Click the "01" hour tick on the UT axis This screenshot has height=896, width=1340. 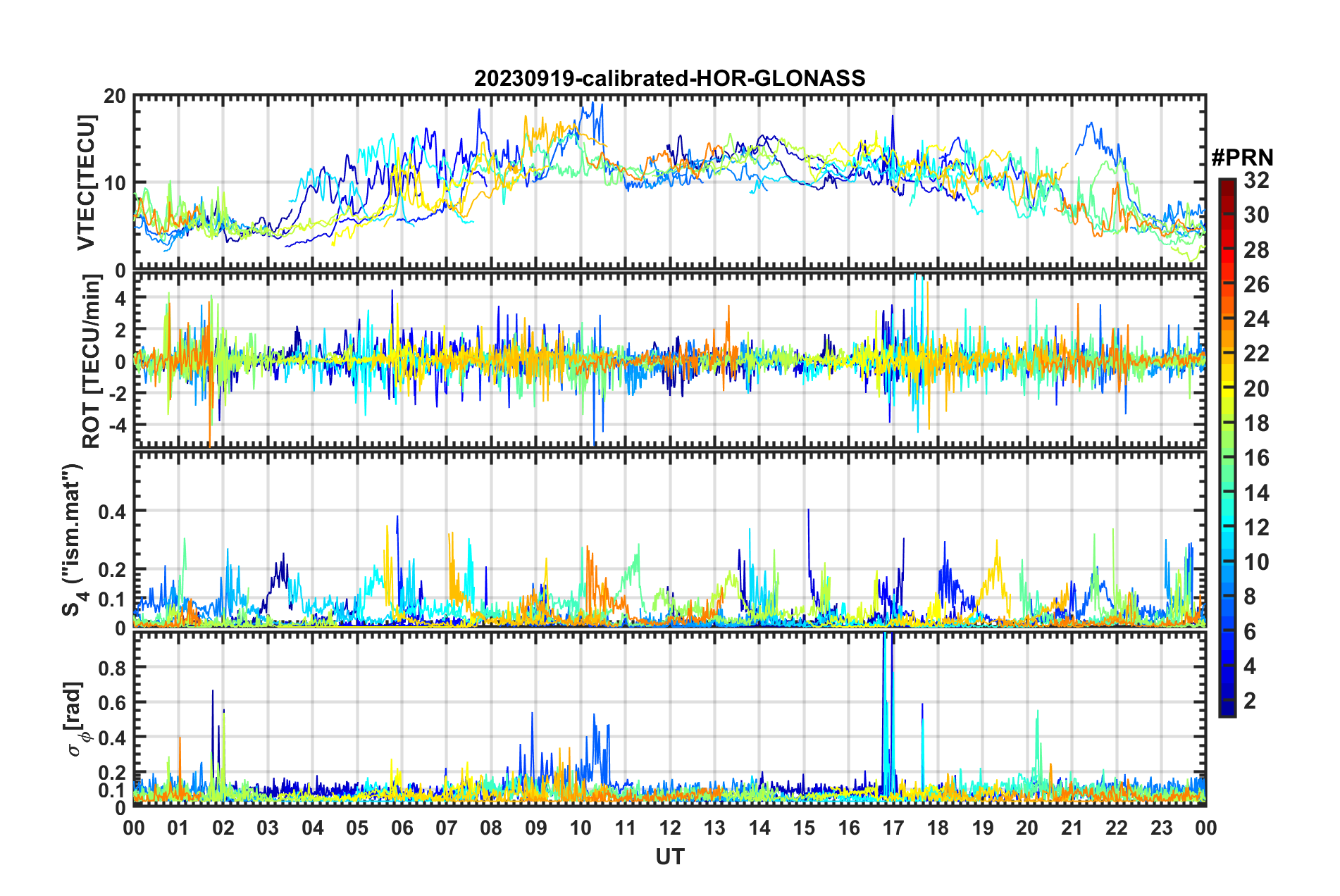(x=178, y=828)
